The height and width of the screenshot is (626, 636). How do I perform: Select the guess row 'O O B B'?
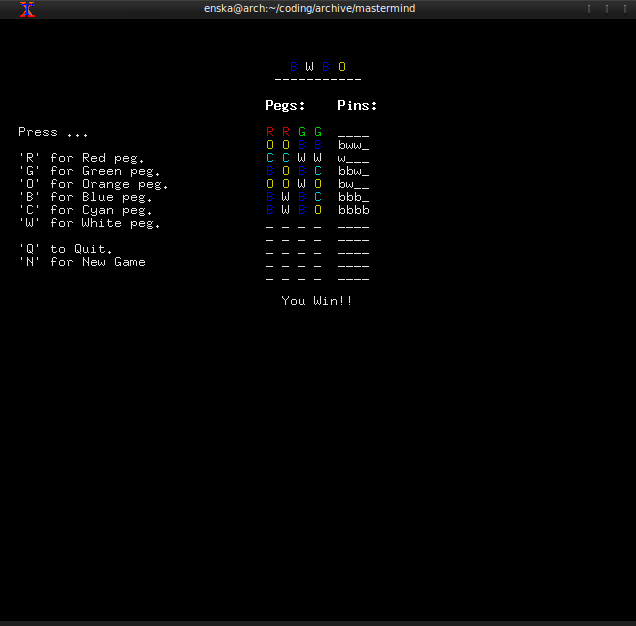tap(294, 145)
